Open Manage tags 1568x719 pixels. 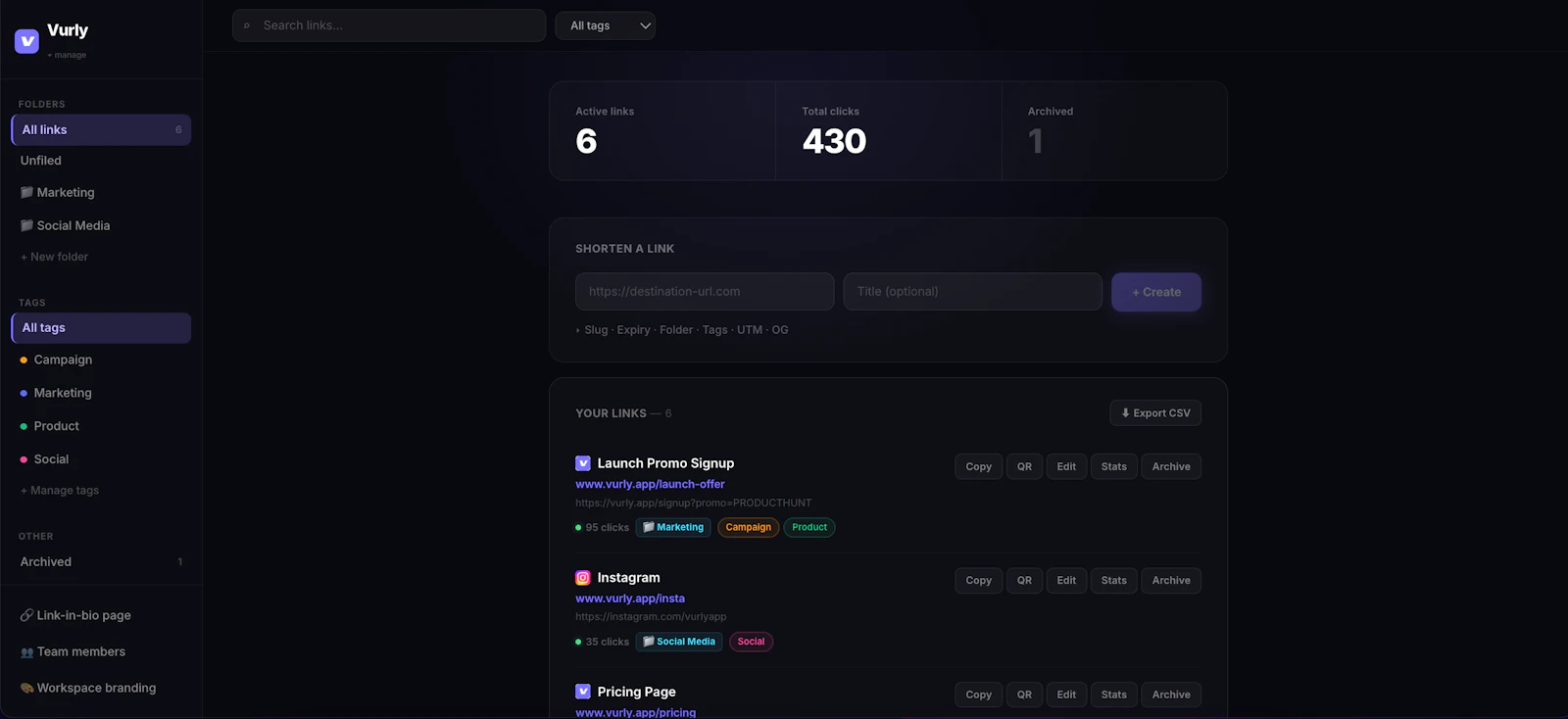[x=60, y=491]
